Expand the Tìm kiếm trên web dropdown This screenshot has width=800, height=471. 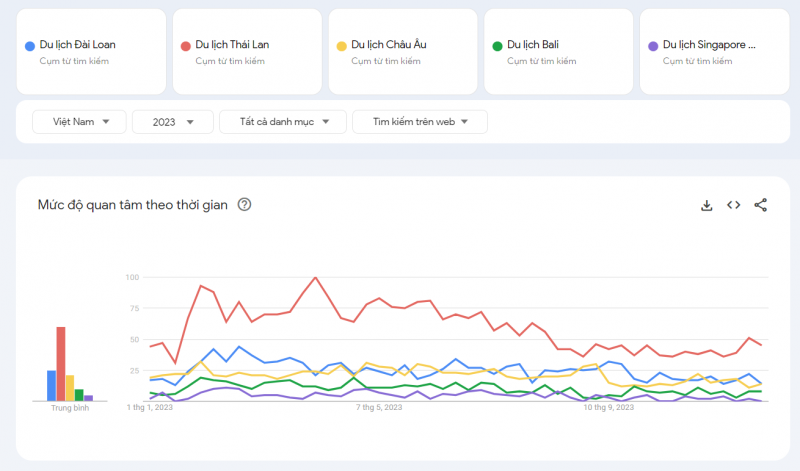pyautogui.click(x=420, y=121)
